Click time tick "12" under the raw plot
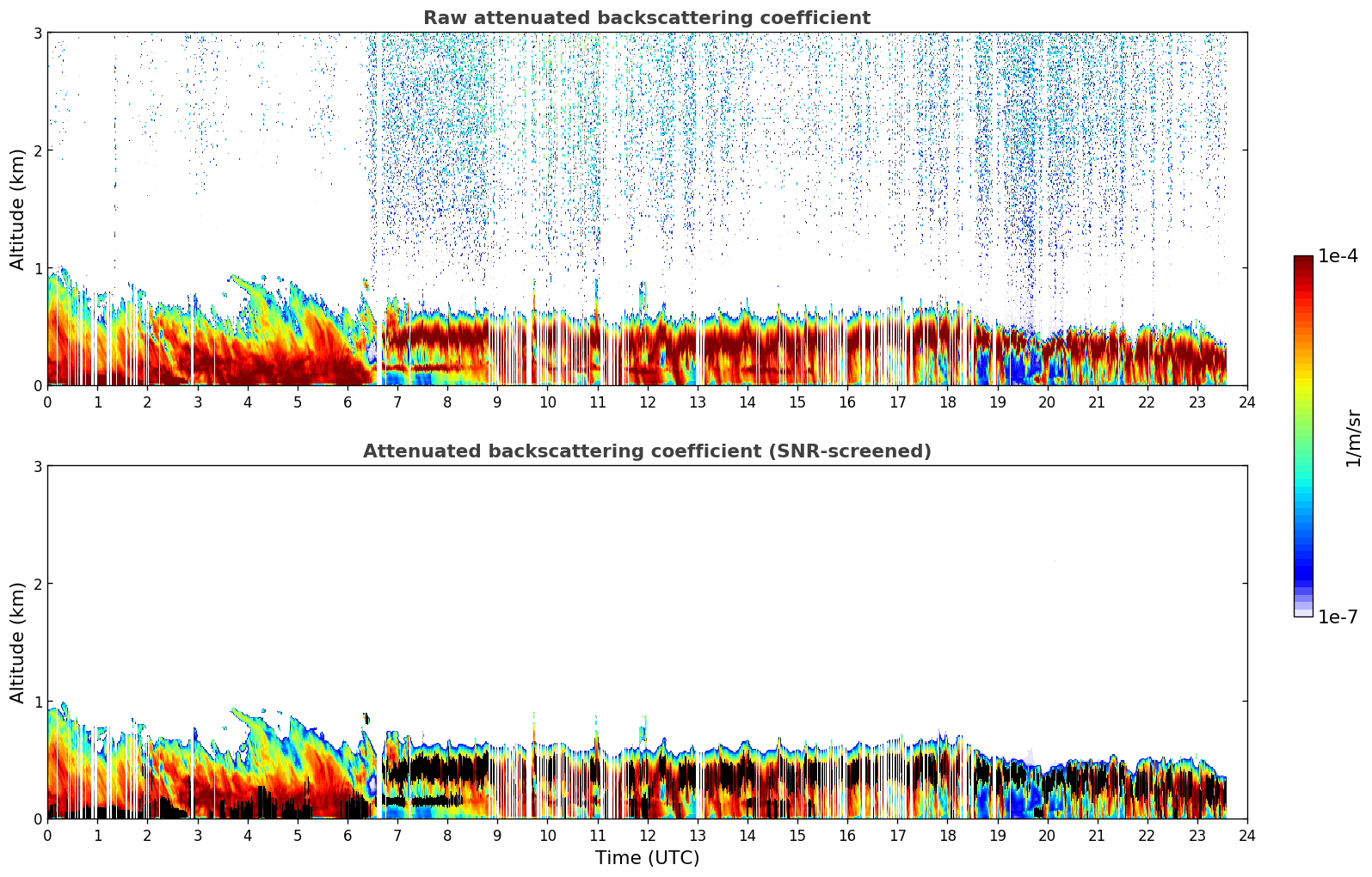The width and height of the screenshot is (1372, 877). coord(647,402)
